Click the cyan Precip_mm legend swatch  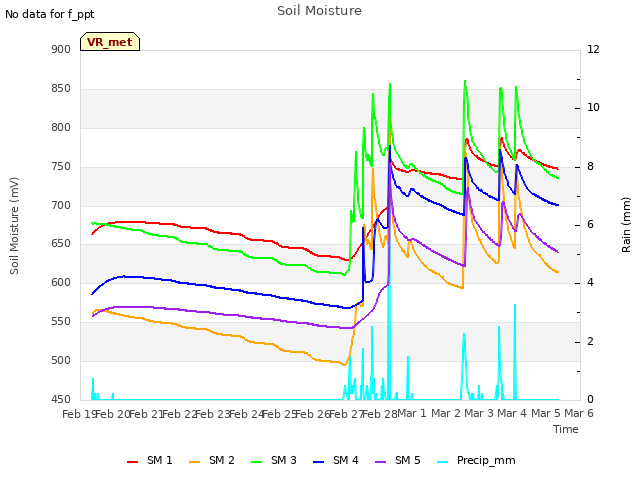[x=443, y=462]
